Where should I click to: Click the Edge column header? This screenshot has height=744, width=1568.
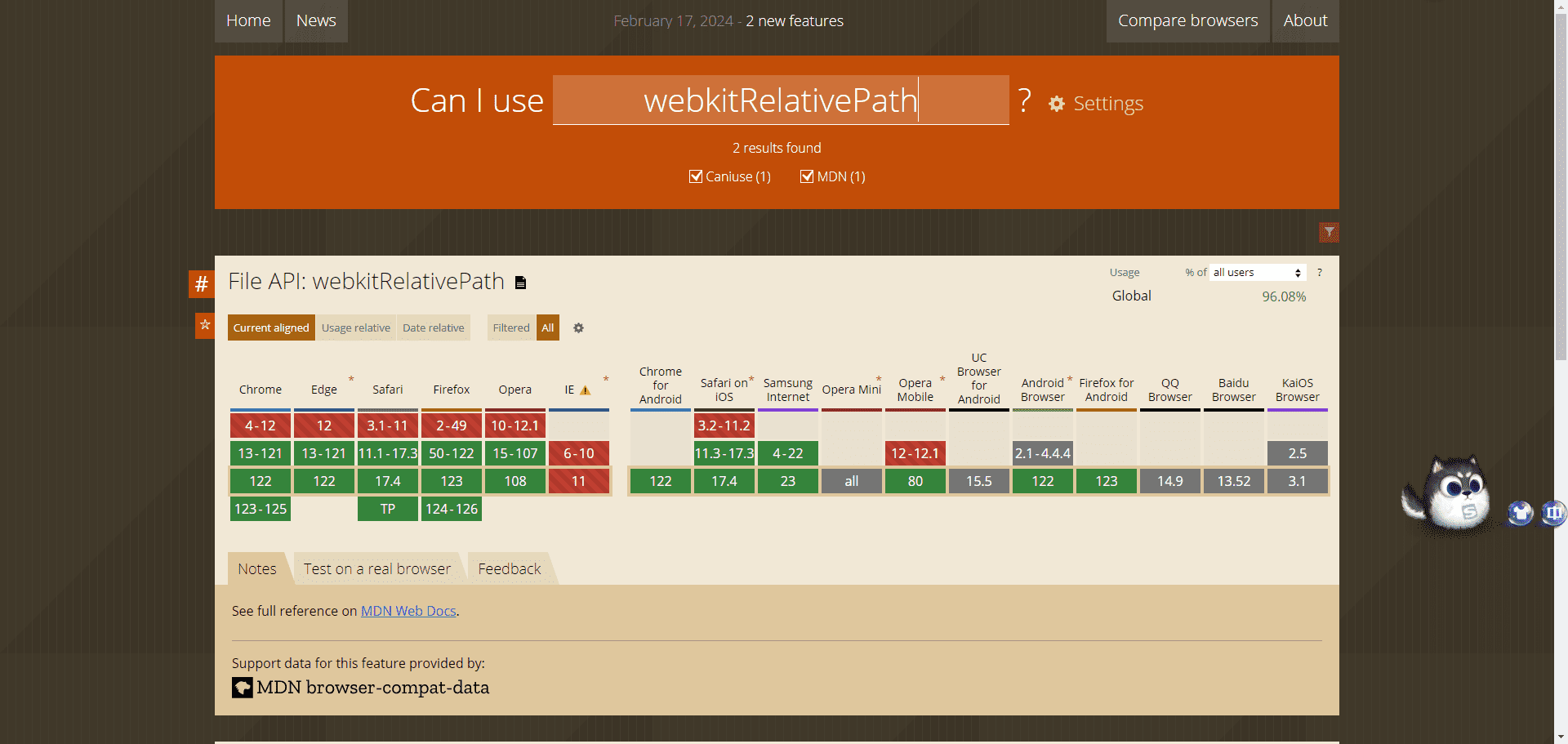click(x=324, y=390)
